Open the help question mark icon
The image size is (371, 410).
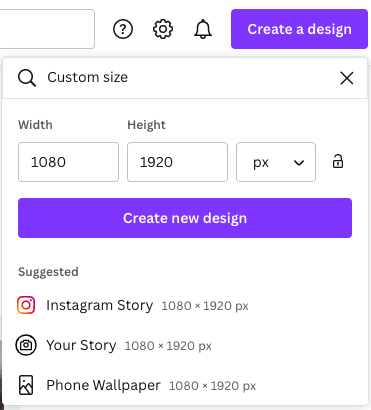[123, 29]
